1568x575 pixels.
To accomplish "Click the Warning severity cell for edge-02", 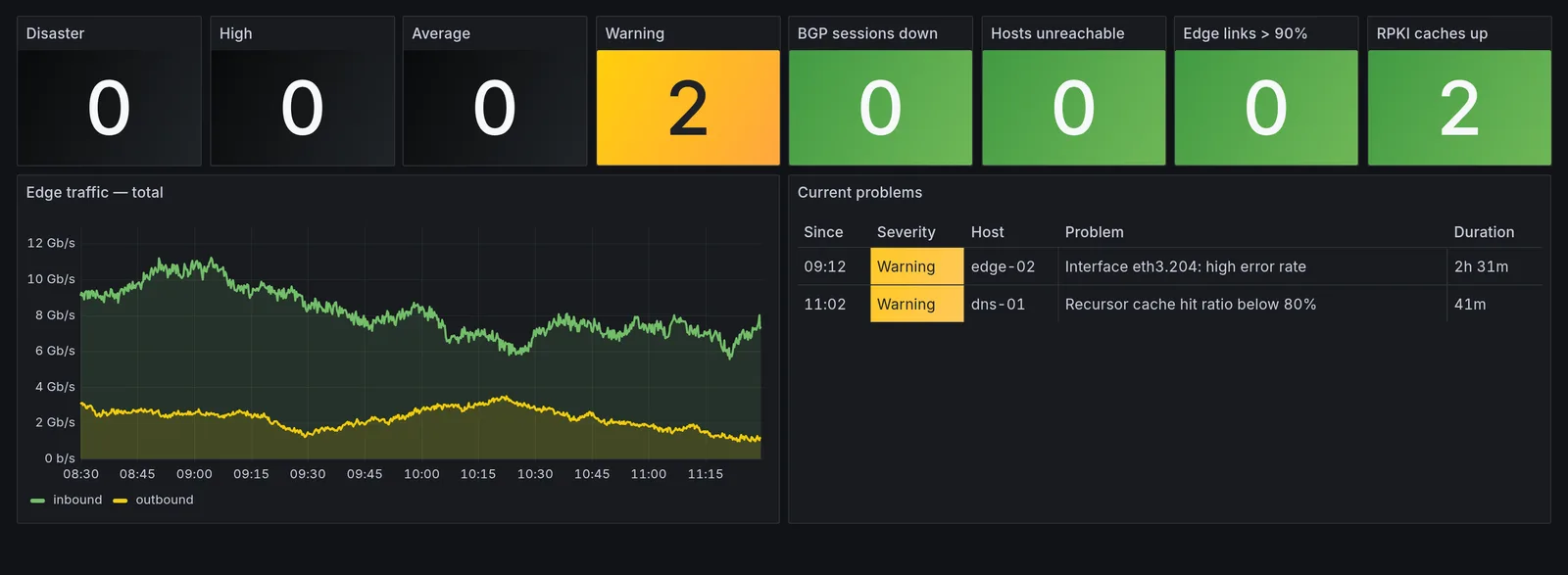I will tap(917, 266).
